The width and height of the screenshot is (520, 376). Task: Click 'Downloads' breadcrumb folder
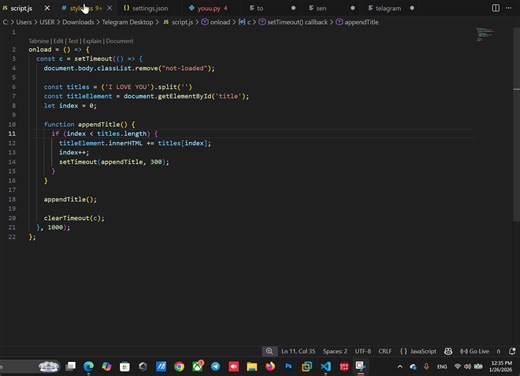pos(78,22)
